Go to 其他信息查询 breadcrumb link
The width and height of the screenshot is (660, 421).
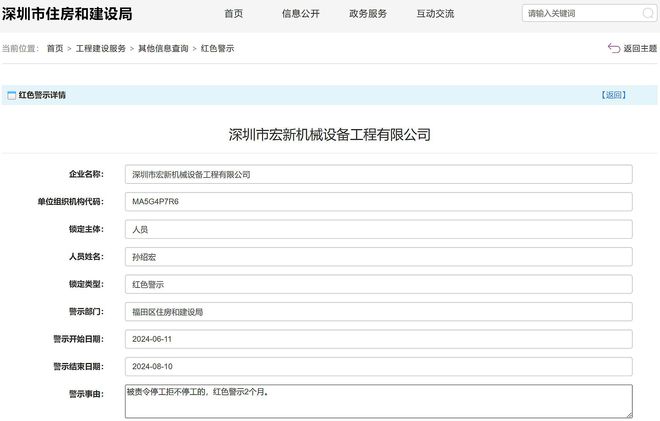pos(163,48)
